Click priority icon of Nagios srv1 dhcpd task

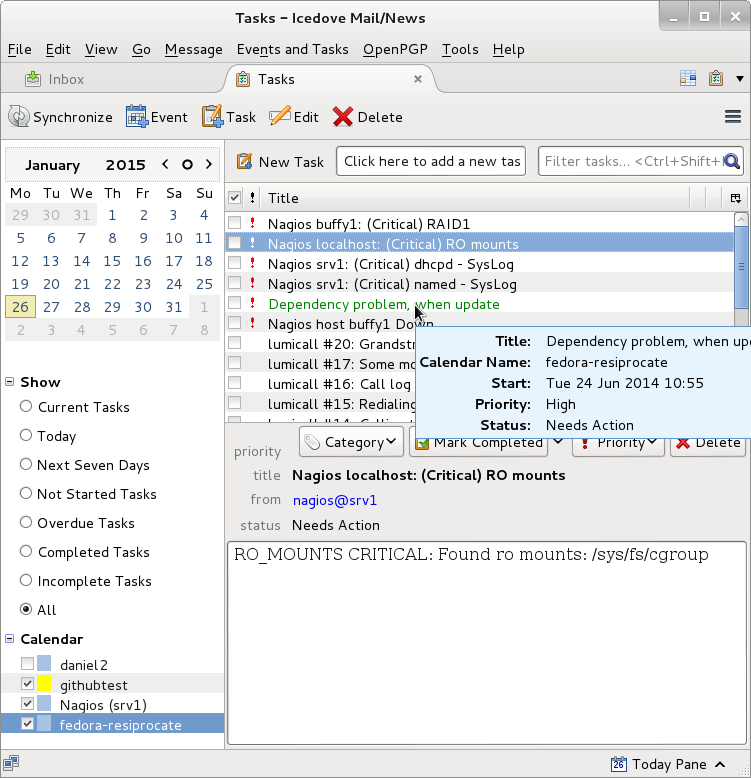click(252, 263)
